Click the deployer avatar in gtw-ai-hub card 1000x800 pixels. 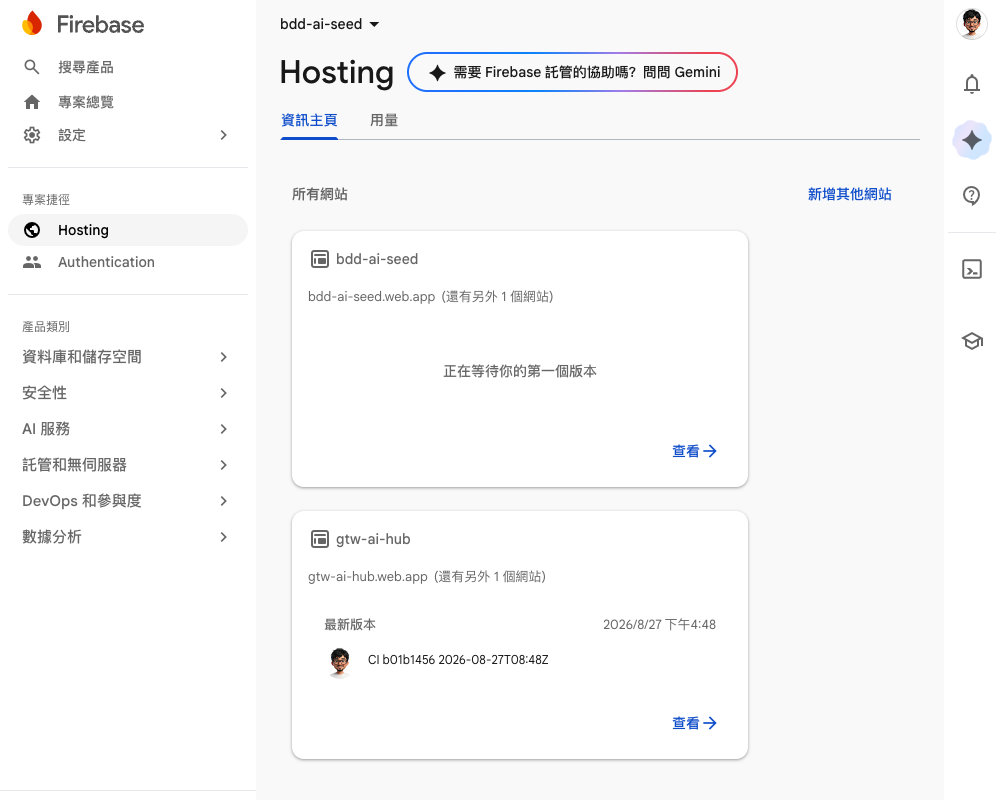tap(340, 662)
